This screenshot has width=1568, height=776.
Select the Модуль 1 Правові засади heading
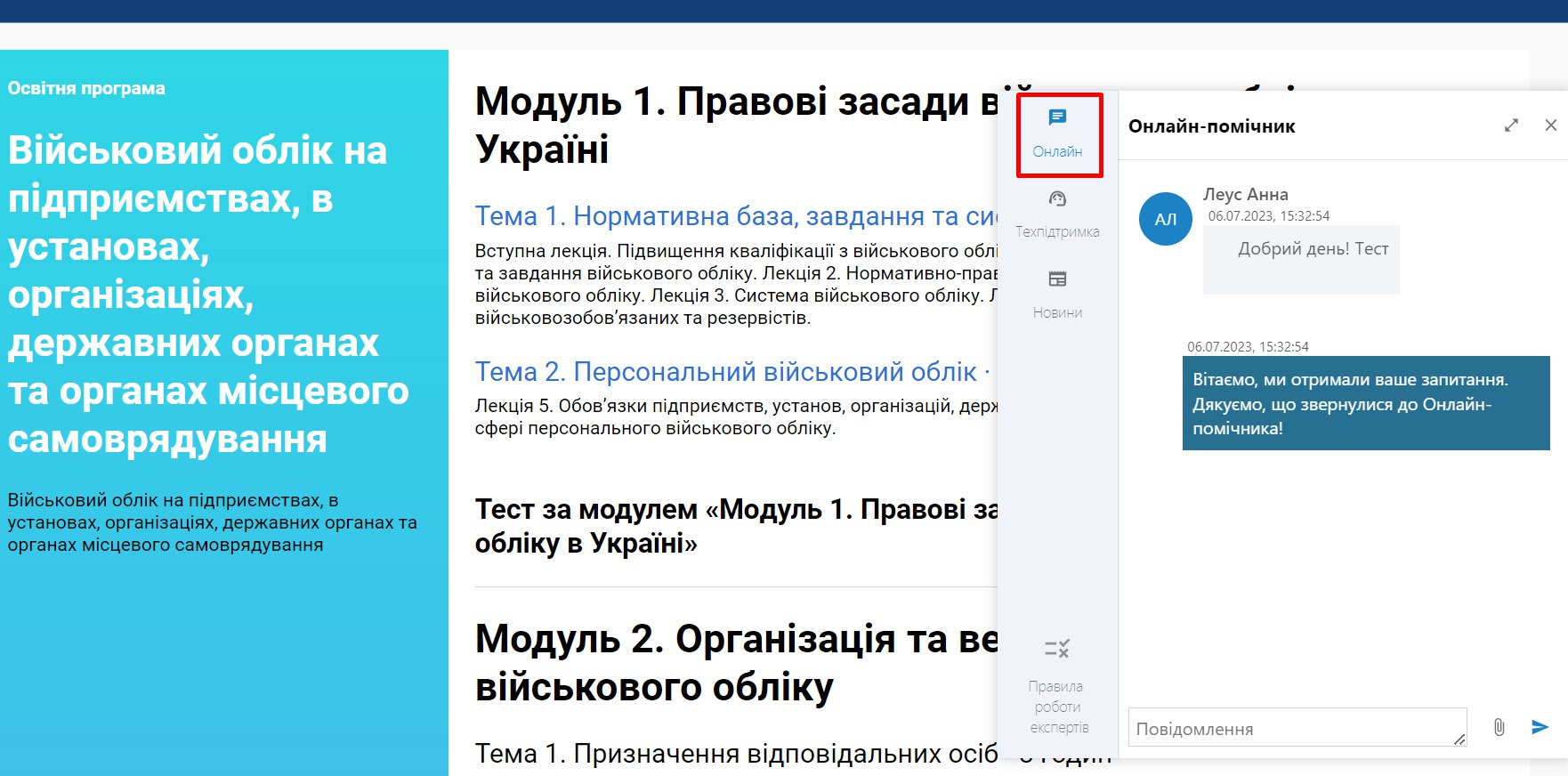[x=735, y=125]
